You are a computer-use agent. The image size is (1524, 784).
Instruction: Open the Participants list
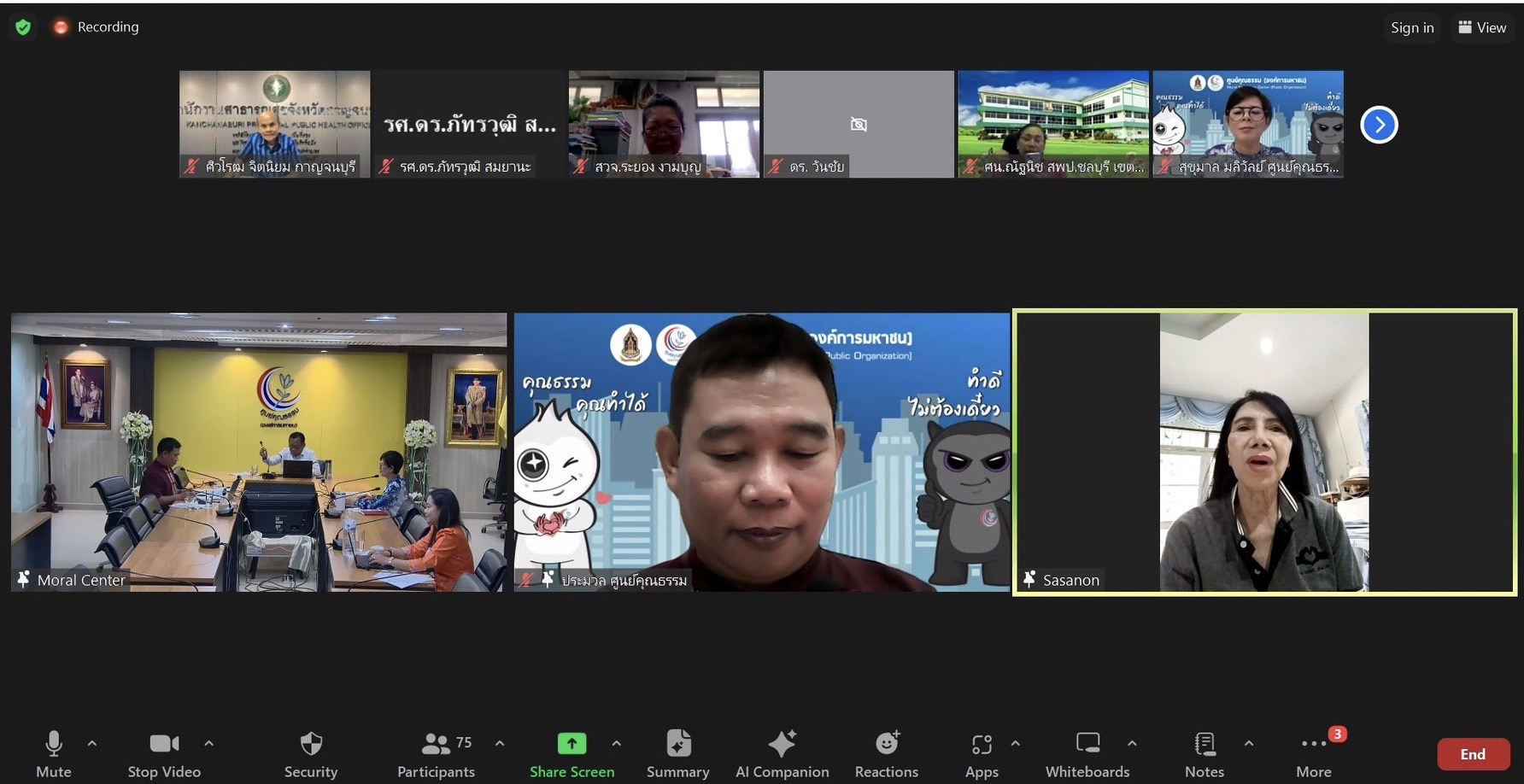(x=436, y=753)
